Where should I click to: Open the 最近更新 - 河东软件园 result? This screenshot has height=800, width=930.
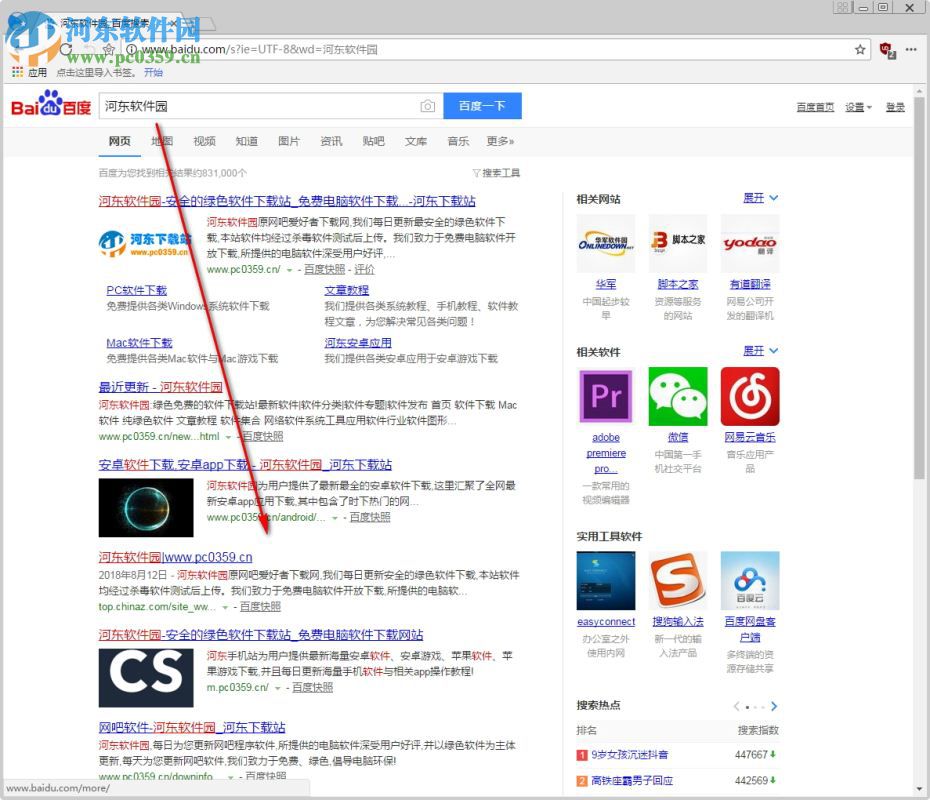click(160, 387)
